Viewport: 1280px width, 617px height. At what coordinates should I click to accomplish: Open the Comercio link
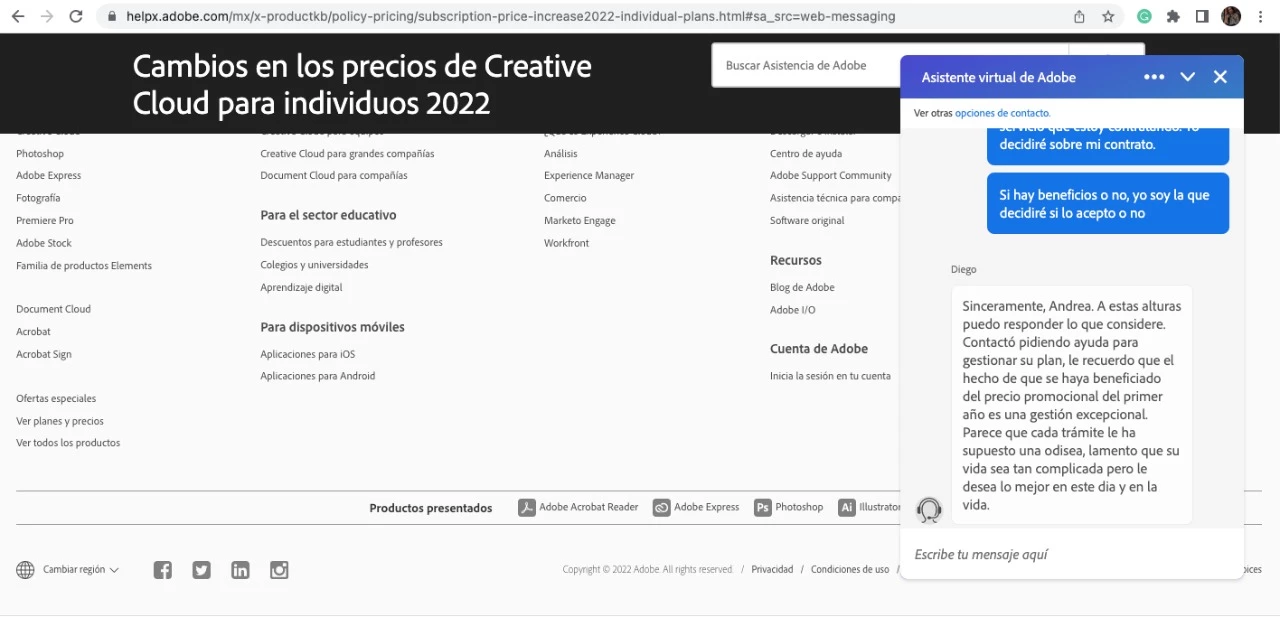tap(565, 198)
